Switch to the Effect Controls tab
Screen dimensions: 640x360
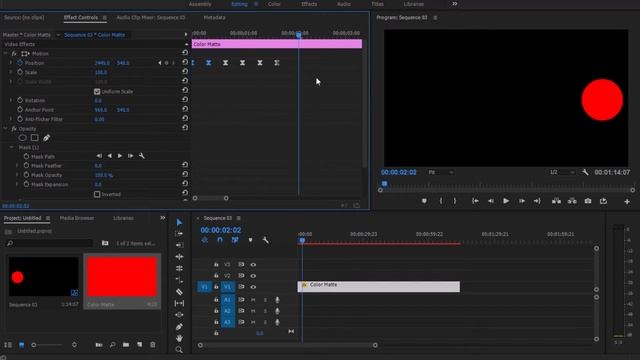click(x=81, y=18)
